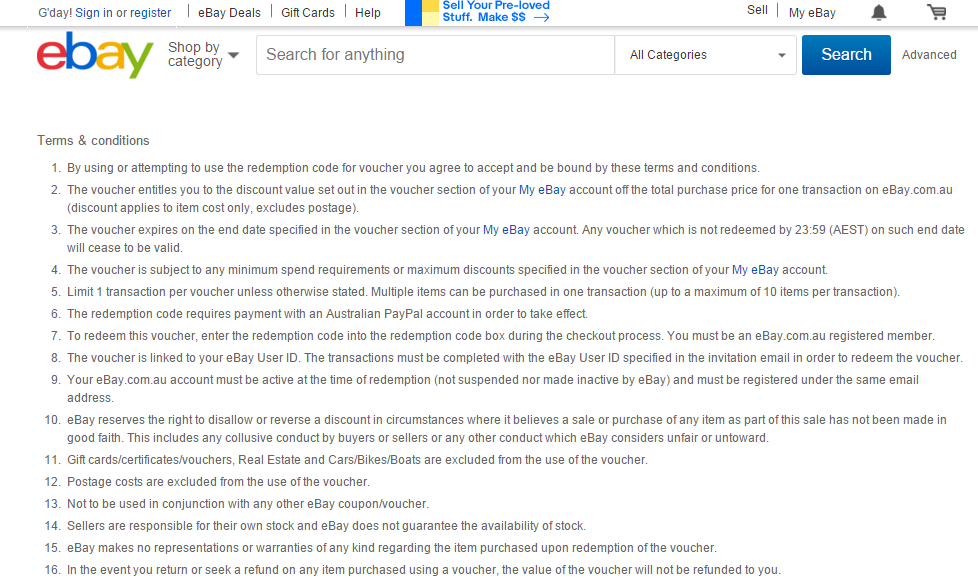Image resolution: width=978 pixels, height=579 pixels.
Task: Click term 14 about sellers' own stock
Action: [x=326, y=526]
